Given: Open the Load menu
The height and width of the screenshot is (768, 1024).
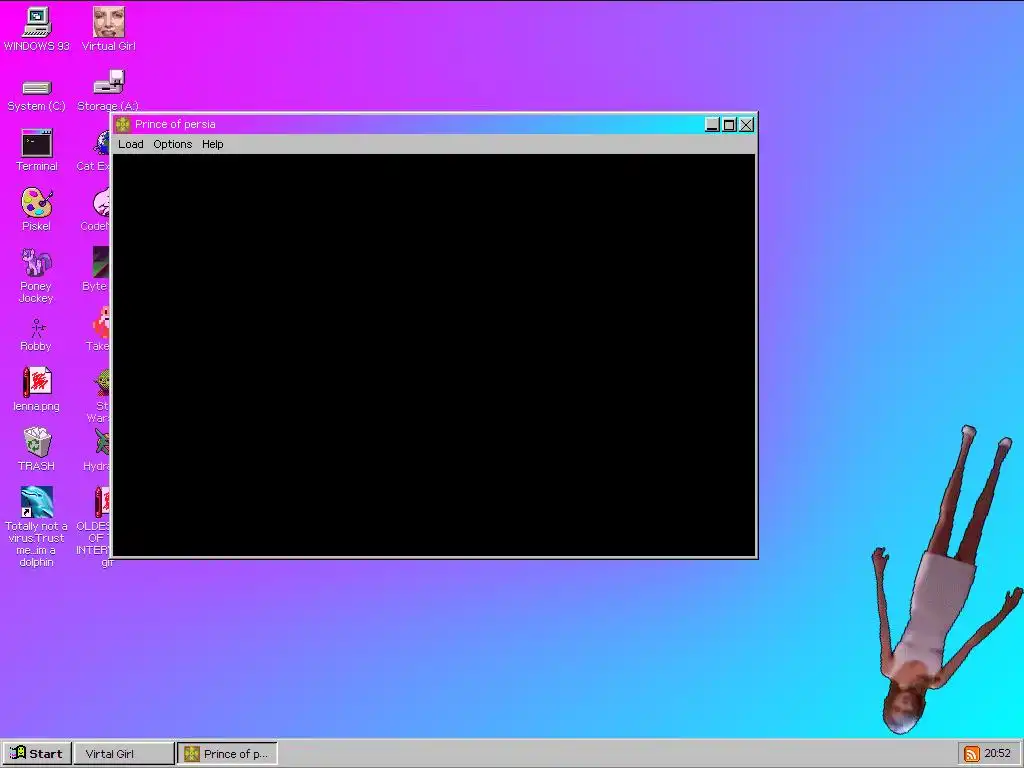Looking at the screenshot, I should (x=131, y=144).
